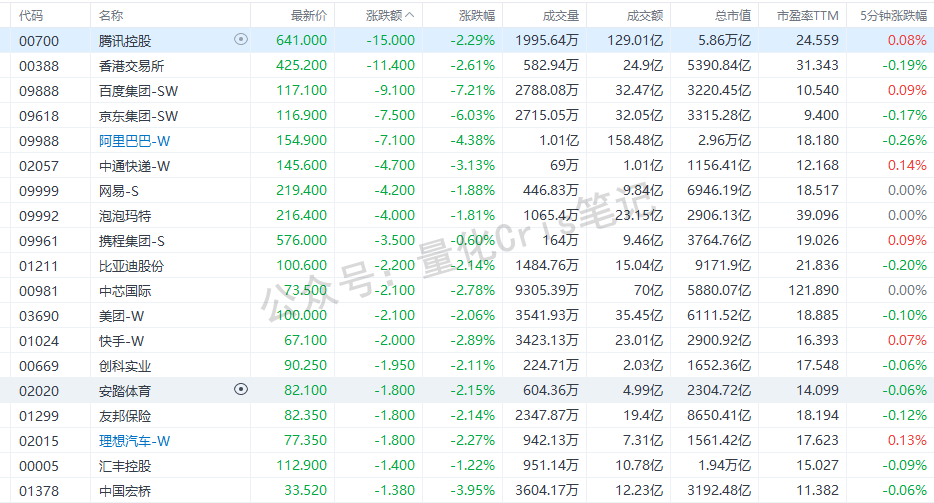934x503 pixels.
Task: Click stock code 09961
Action: [39, 241]
